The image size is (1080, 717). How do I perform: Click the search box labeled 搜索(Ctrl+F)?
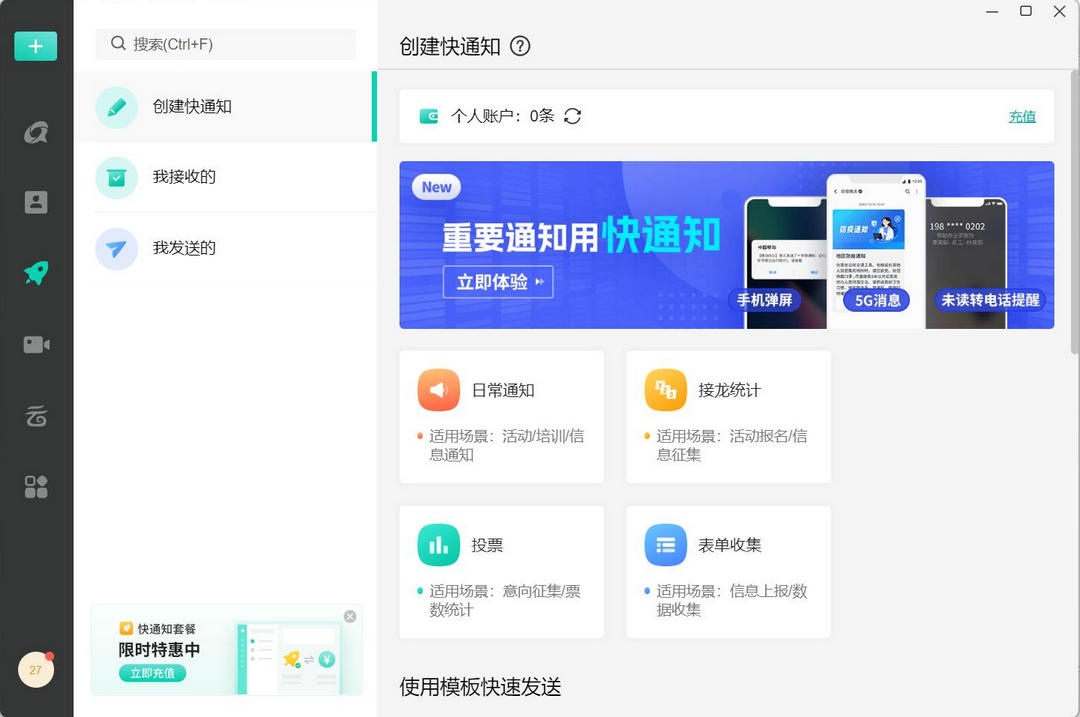tap(225, 44)
